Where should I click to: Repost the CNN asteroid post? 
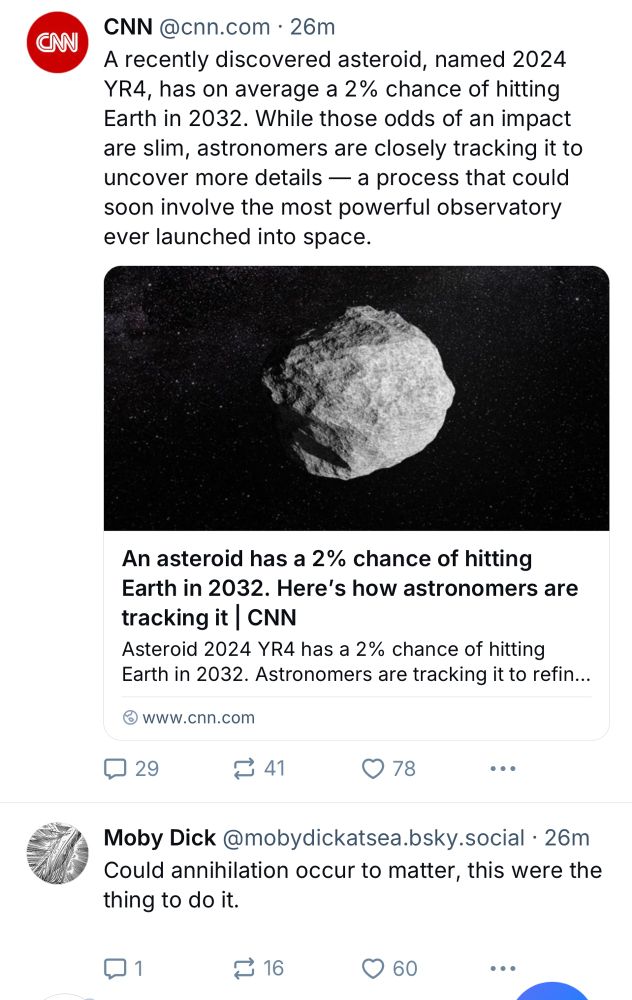[x=259, y=768]
